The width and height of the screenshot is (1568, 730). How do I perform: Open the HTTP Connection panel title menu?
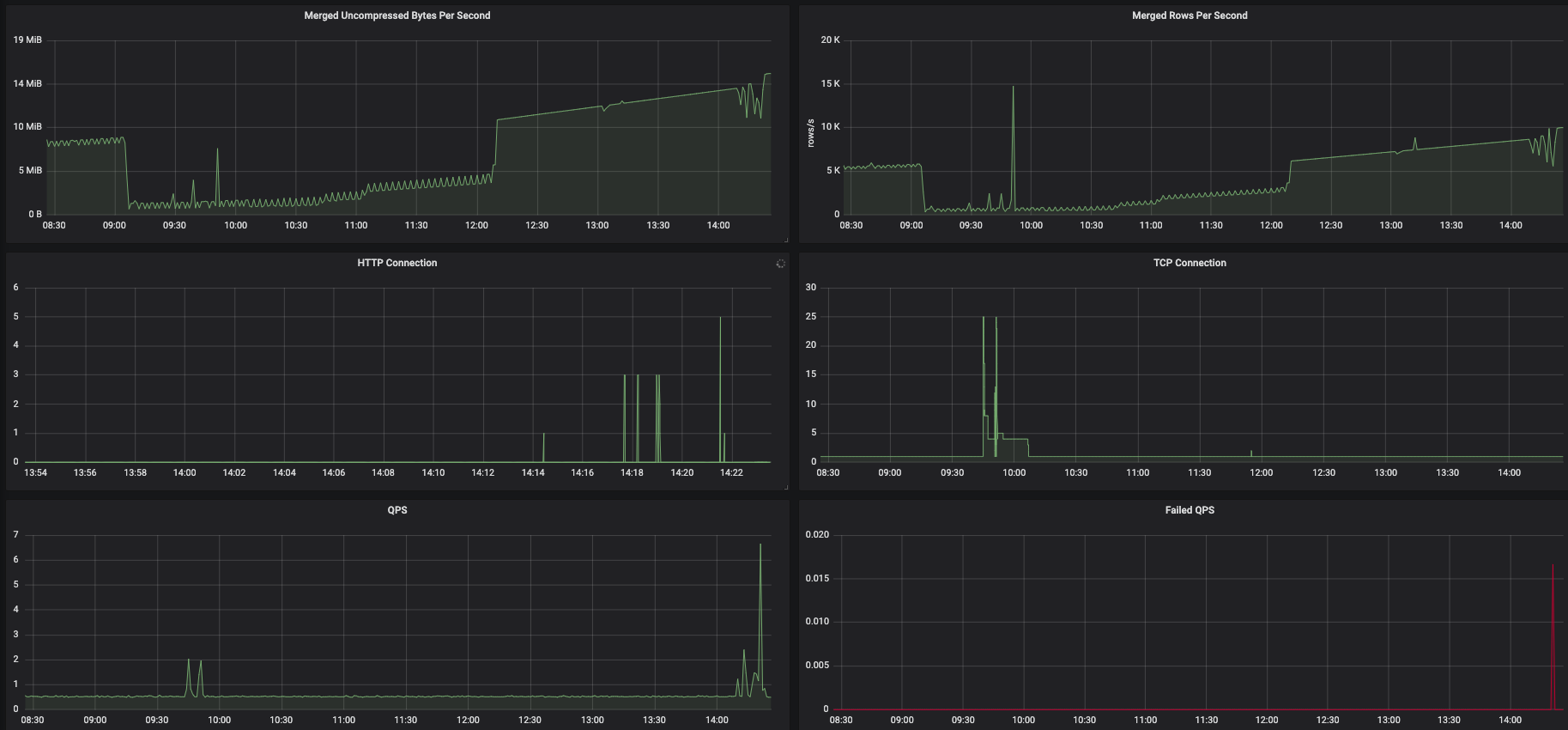(397, 263)
